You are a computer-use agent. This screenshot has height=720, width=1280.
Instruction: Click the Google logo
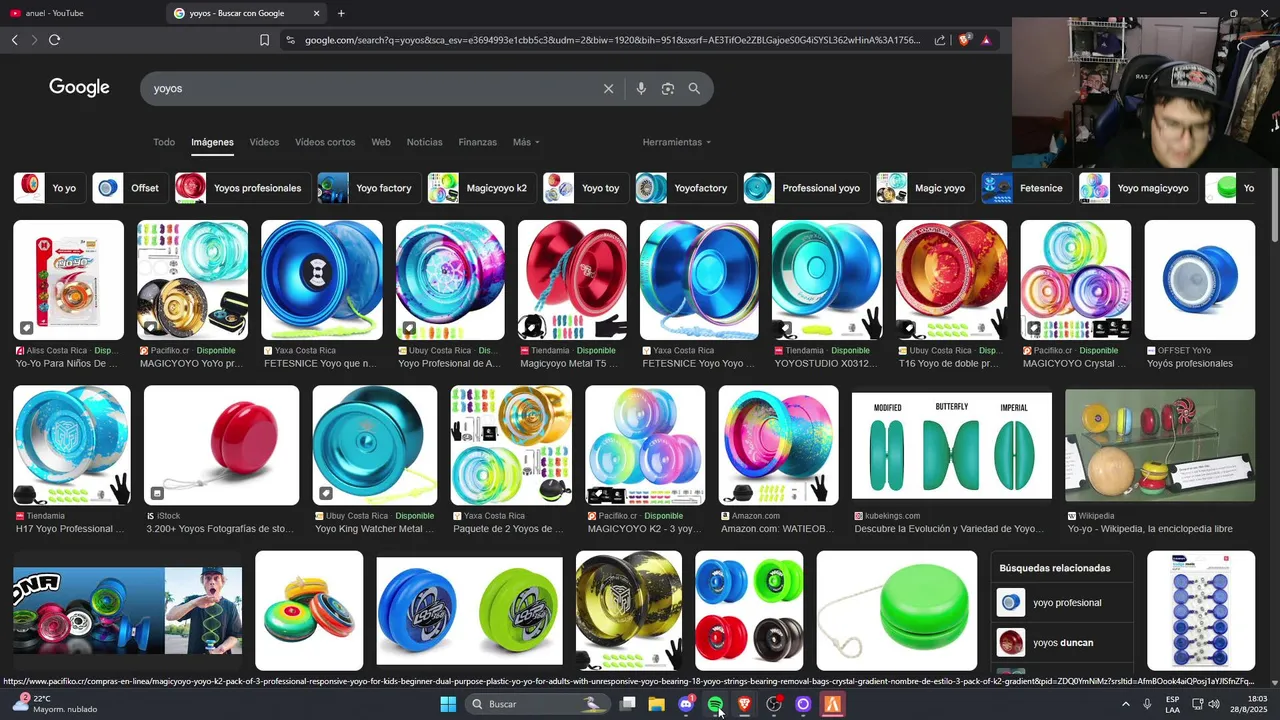(x=79, y=87)
